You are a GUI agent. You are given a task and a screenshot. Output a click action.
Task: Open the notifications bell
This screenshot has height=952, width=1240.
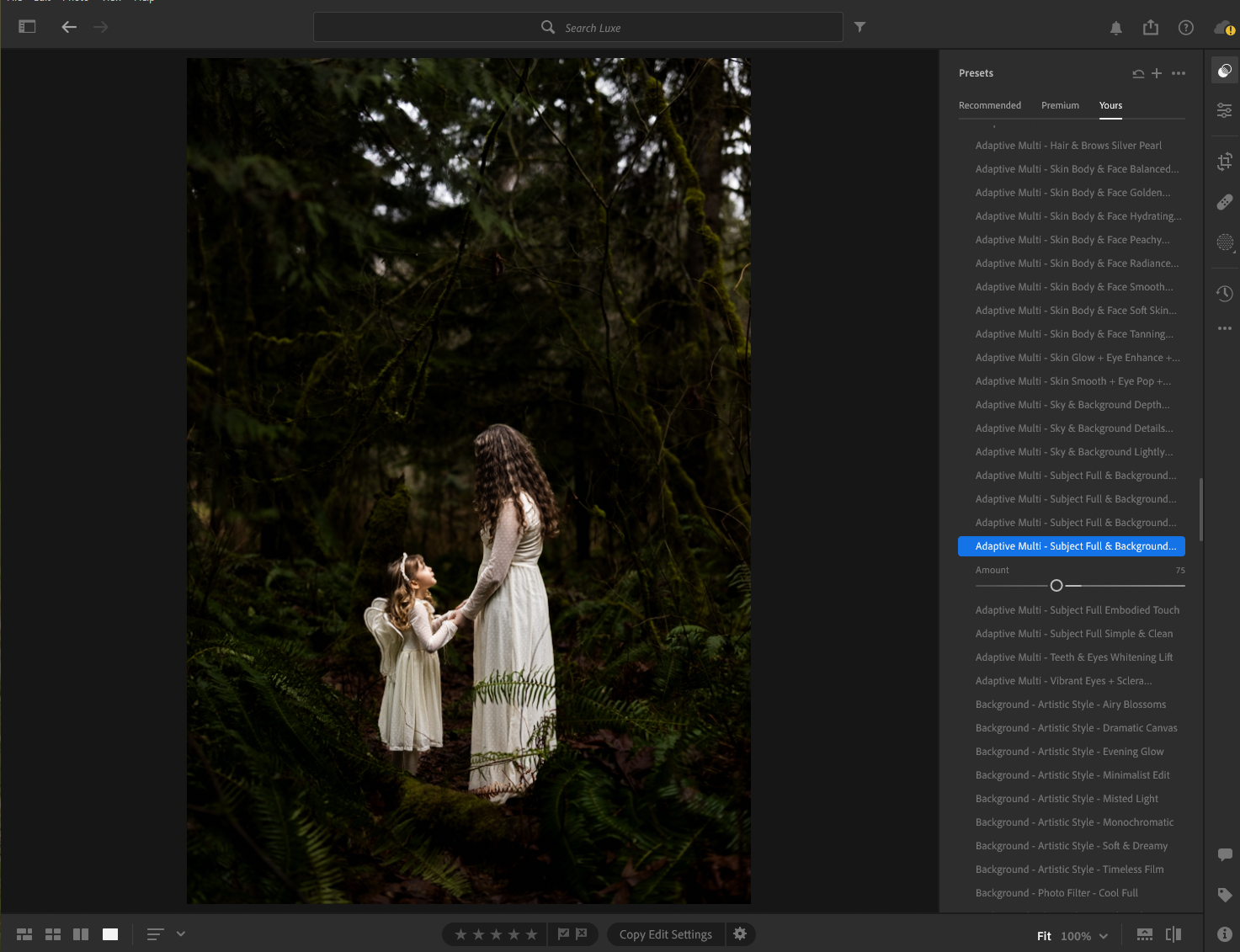[1115, 28]
